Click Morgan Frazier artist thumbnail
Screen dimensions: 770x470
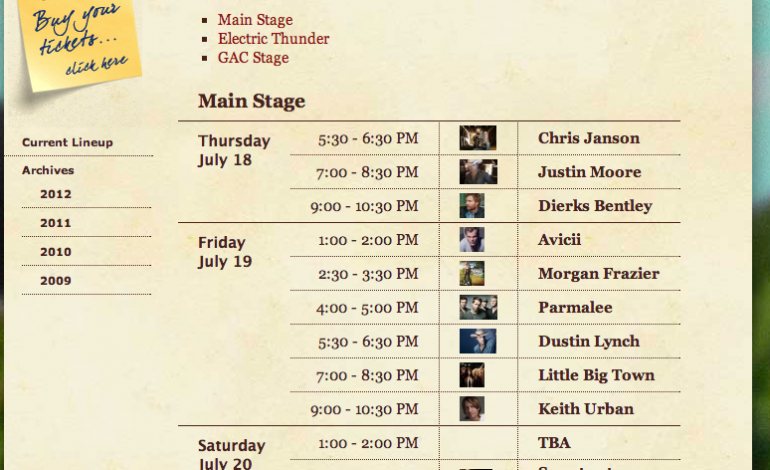click(472, 274)
